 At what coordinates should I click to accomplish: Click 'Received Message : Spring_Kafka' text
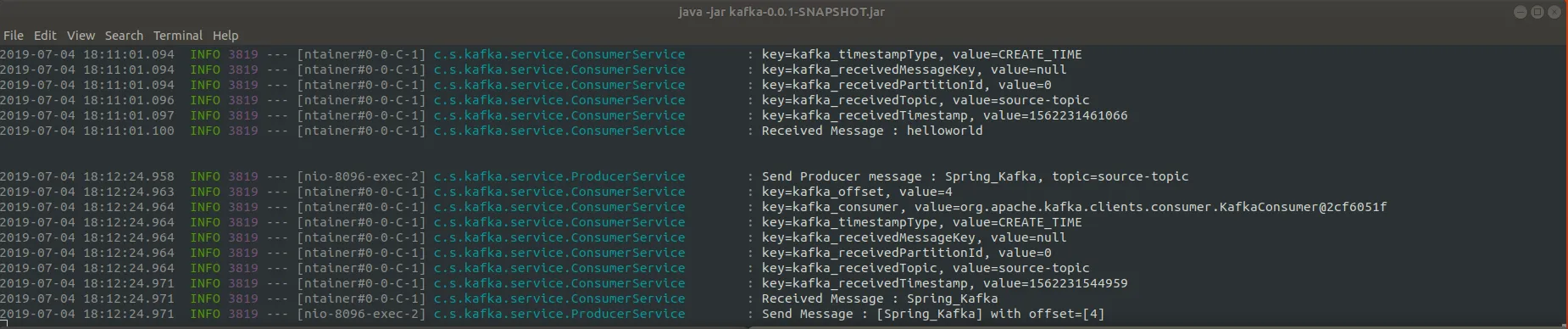click(x=880, y=298)
